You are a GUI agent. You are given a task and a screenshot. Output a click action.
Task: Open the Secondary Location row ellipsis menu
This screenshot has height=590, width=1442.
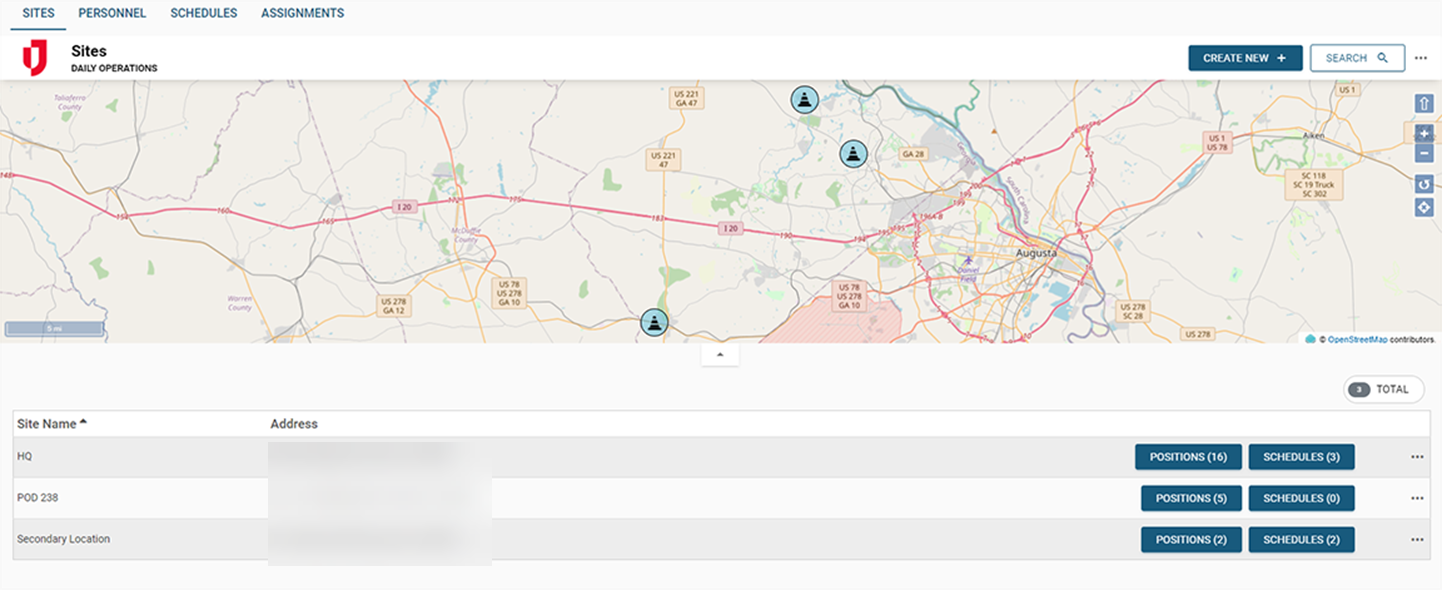point(1417,540)
